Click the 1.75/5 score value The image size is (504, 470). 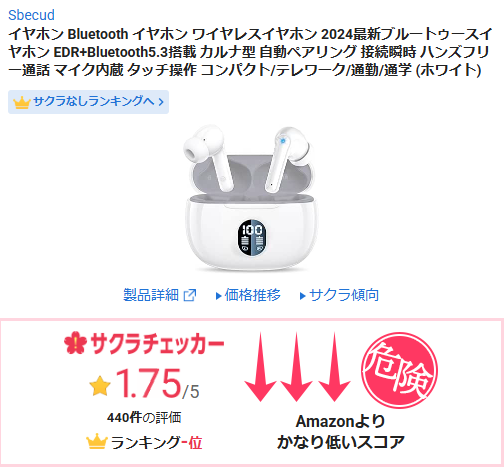157,384
